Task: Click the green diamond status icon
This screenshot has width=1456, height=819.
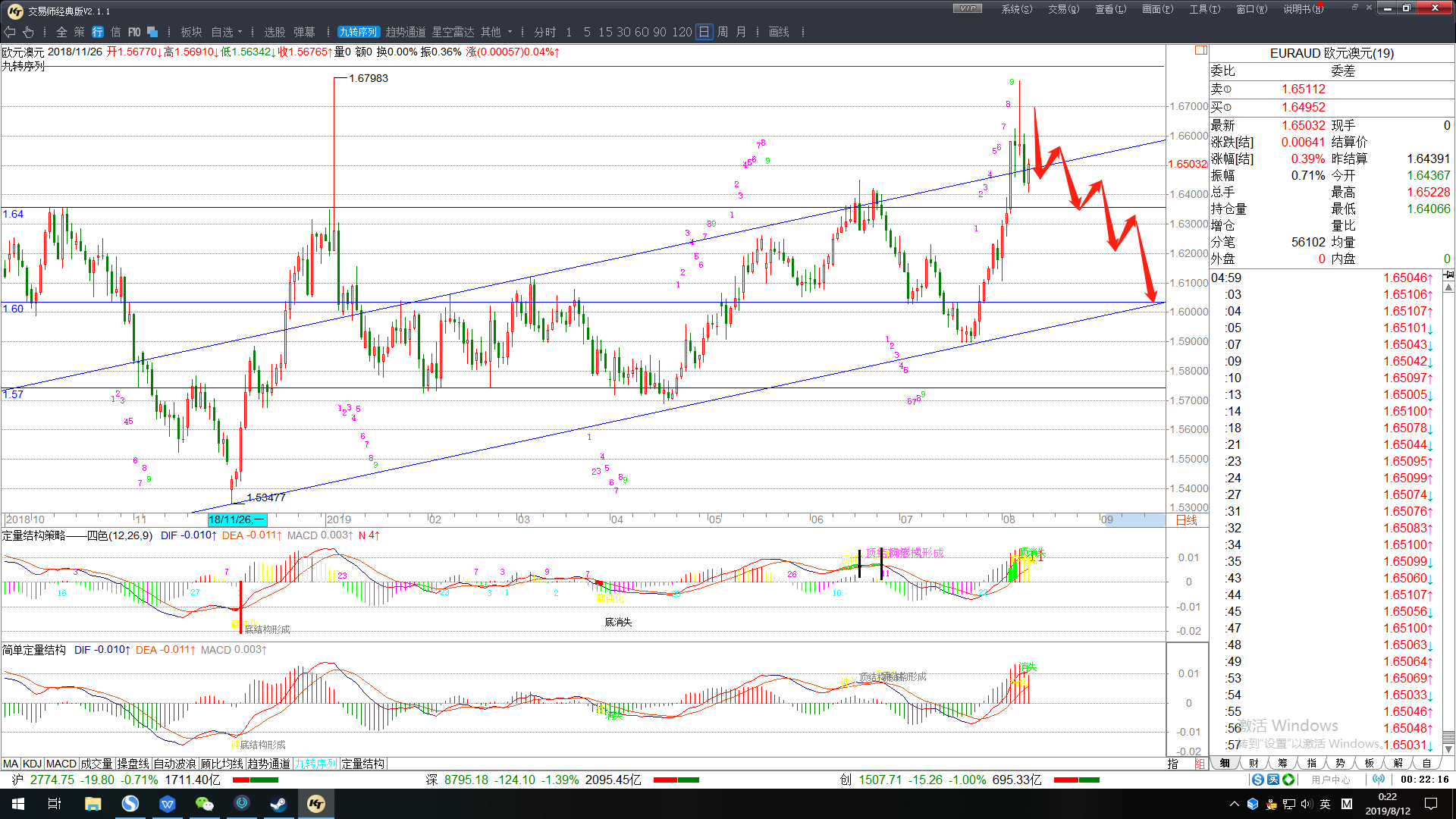Action: coord(1288,780)
